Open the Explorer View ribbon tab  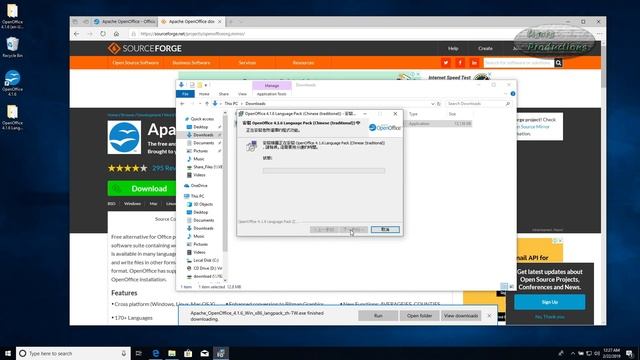pos(242,94)
